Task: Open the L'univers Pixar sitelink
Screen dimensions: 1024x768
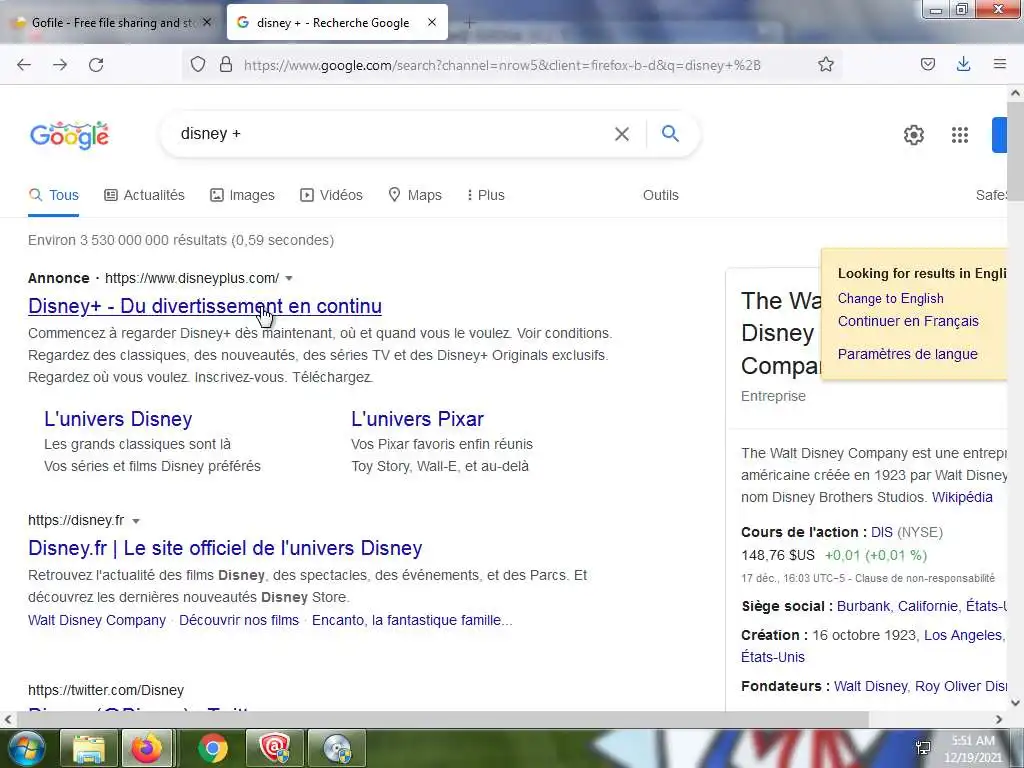Action: click(x=417, y=419)
